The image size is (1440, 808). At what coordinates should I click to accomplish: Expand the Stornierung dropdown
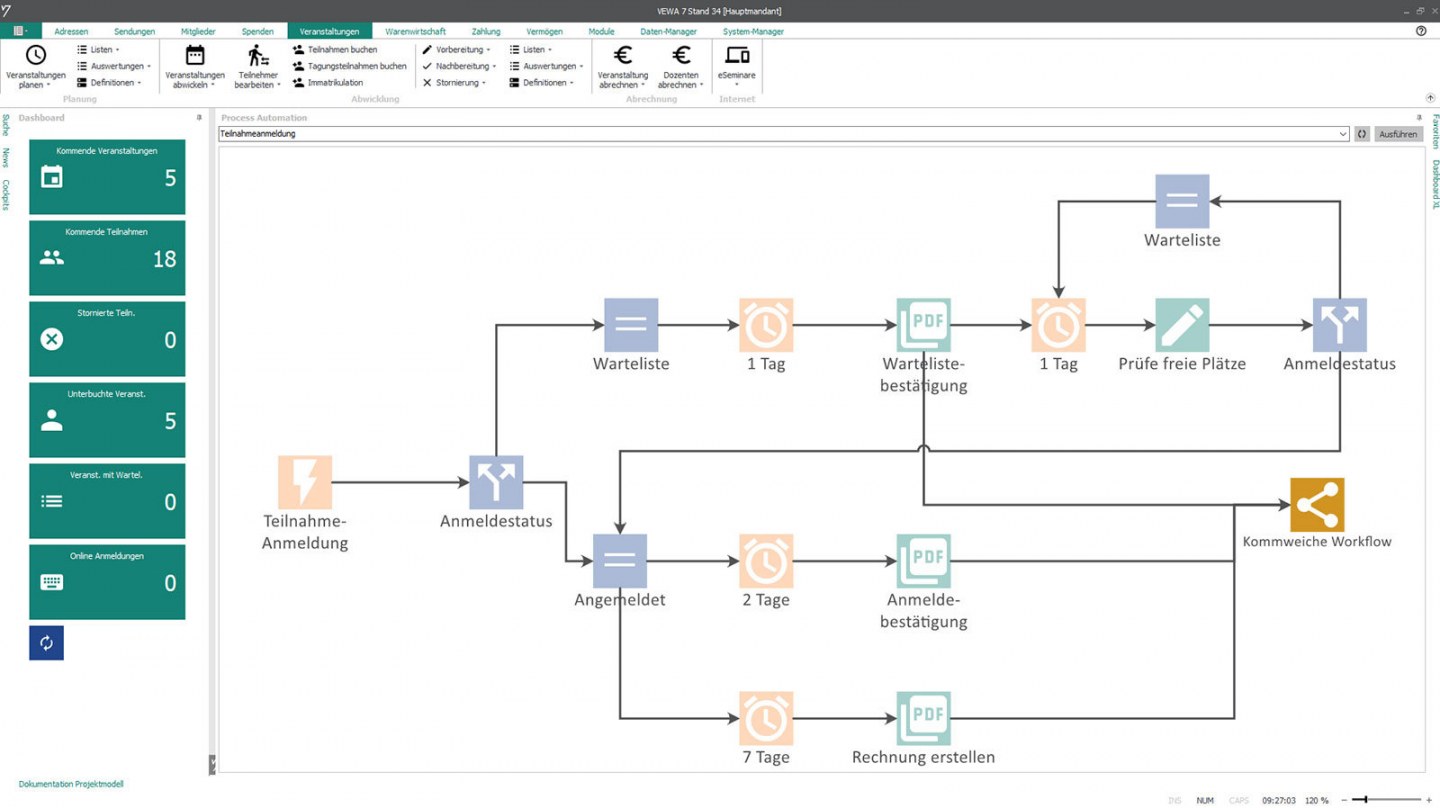(x=454, y=83)
